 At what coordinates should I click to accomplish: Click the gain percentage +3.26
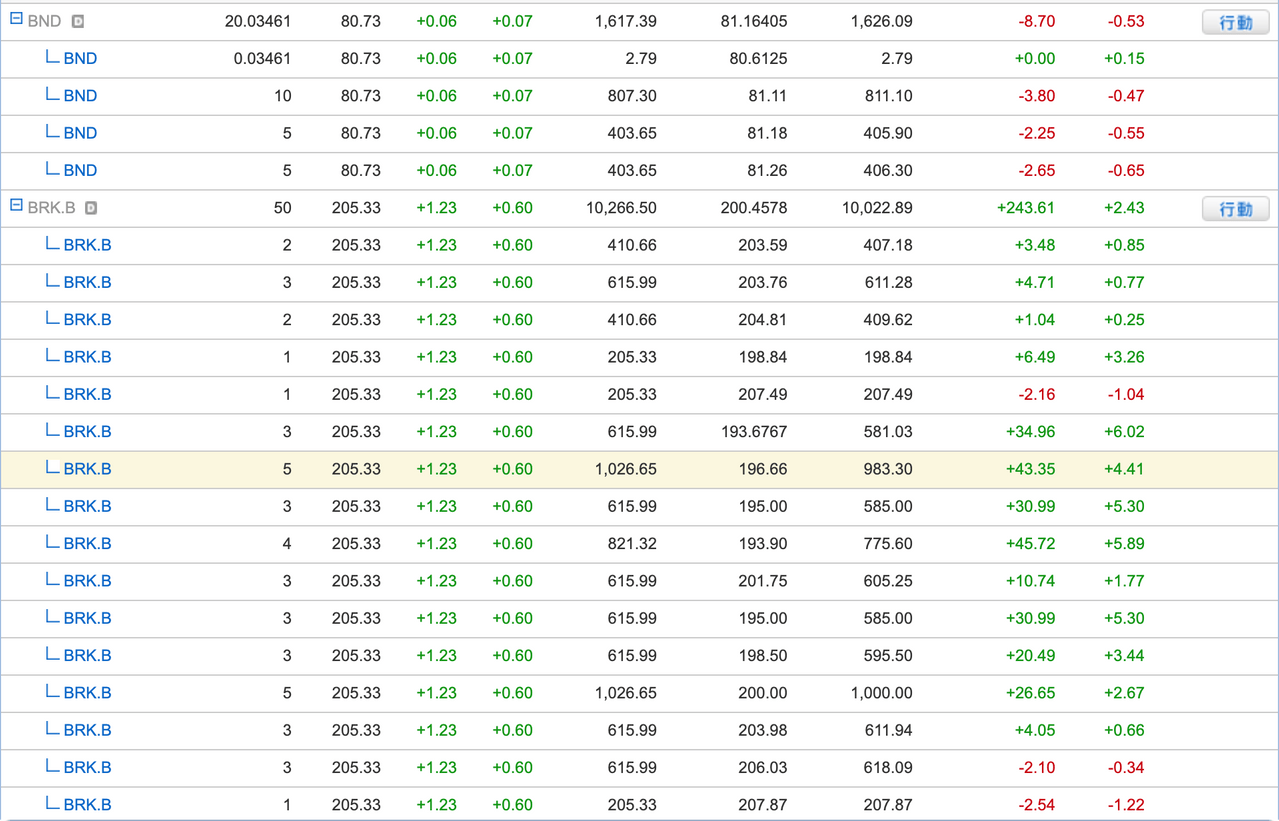(1125, 357)
